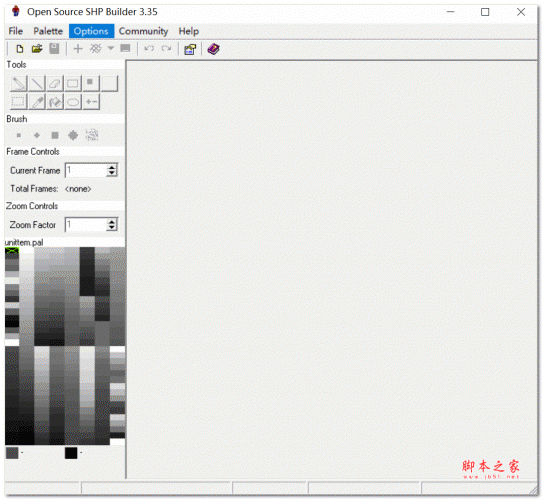Select the Pencil draw tool
The image size is (543, 500).
pos(19,83)
